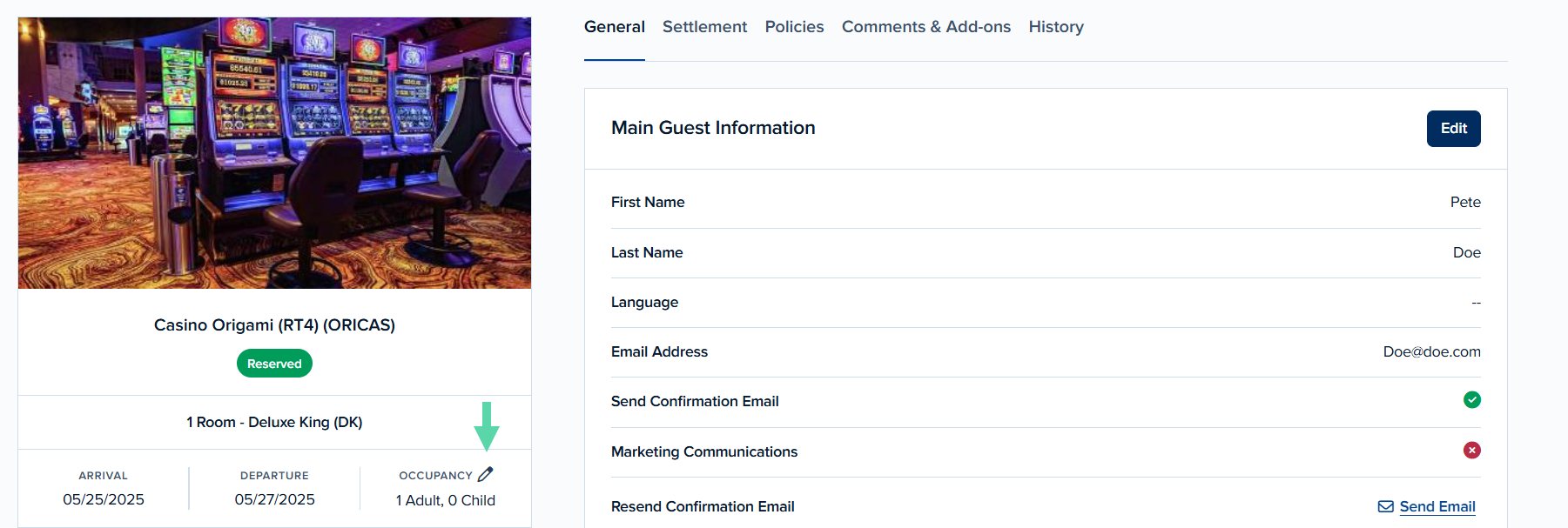Click the red Marketing Communications X icon
The height and width of the screenshot is (528, 1568).
(x=1471, y=451)
